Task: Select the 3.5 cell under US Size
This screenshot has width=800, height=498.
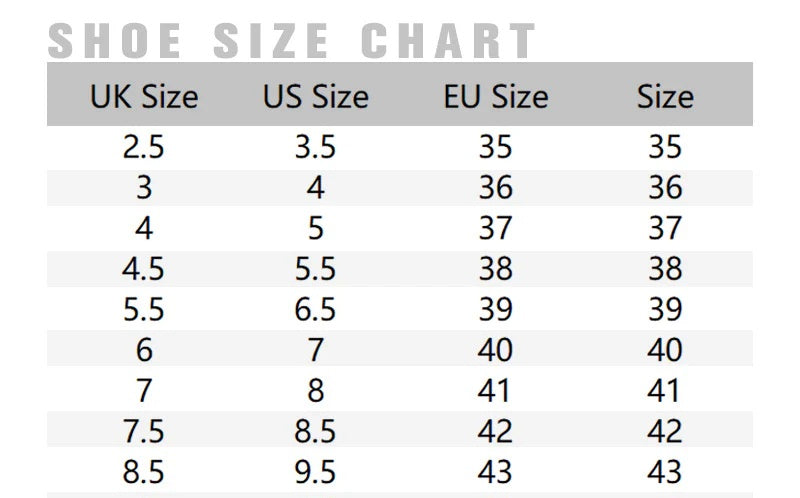Action: pyautogui.click(x=315, y=148)
